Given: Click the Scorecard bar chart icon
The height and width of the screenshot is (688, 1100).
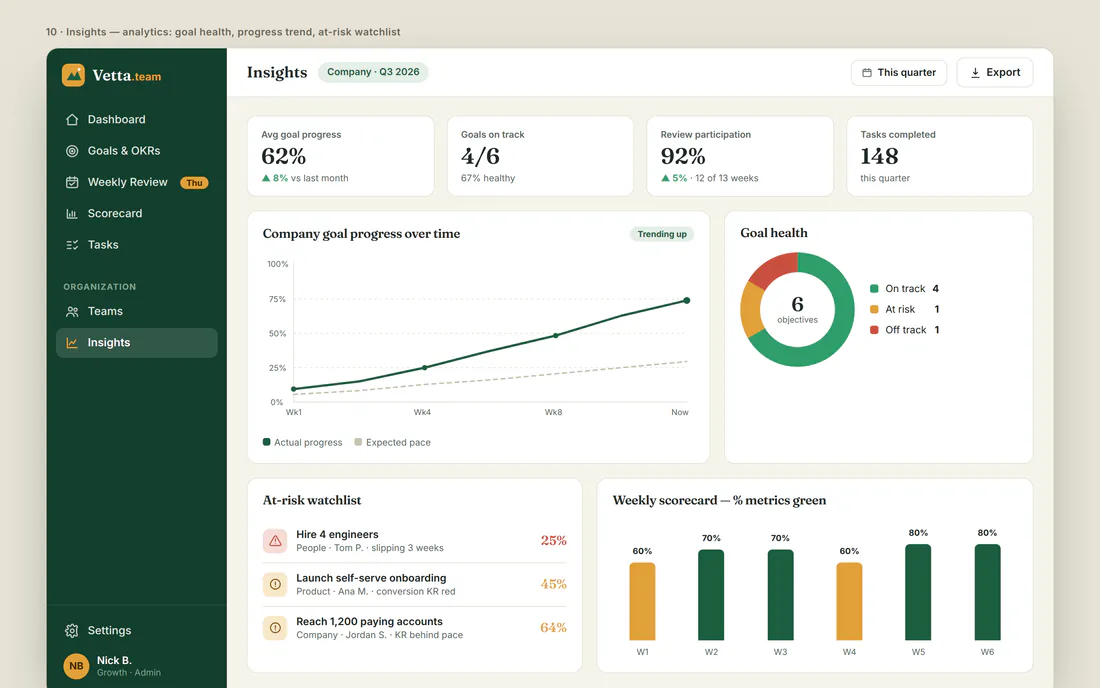Looking at the screenshot, I should [72, 213].
